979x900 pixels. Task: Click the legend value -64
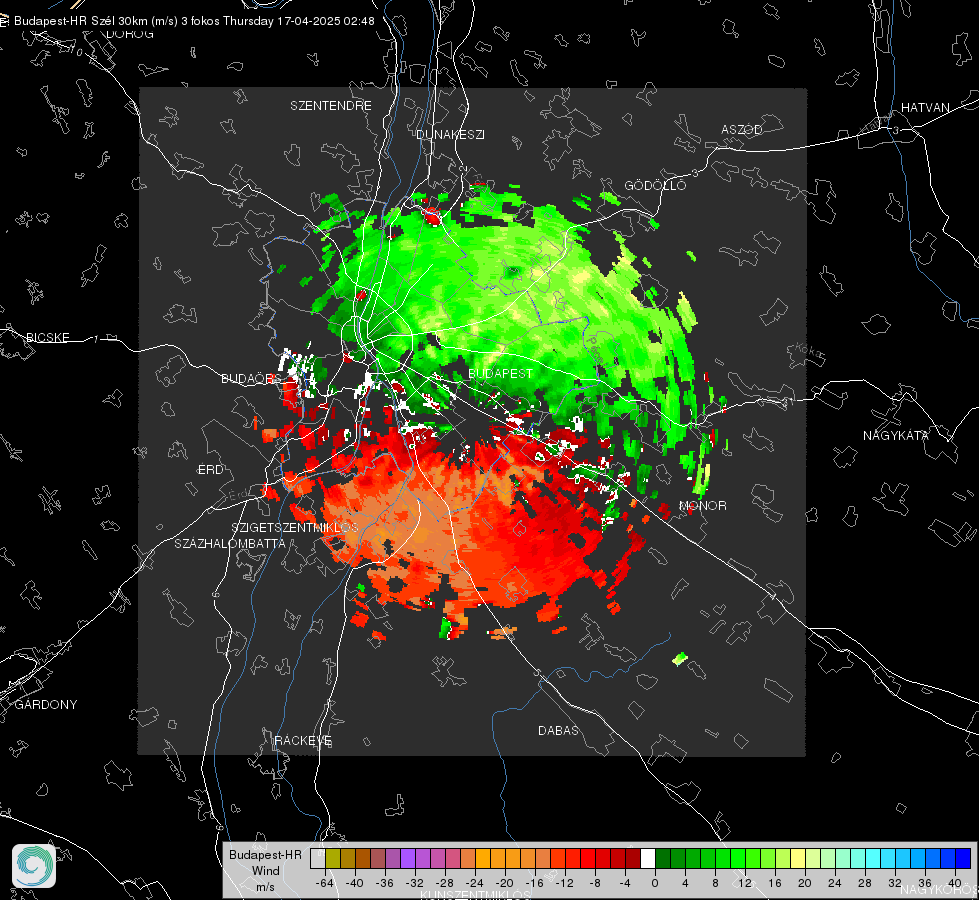[x=325, y=883]
